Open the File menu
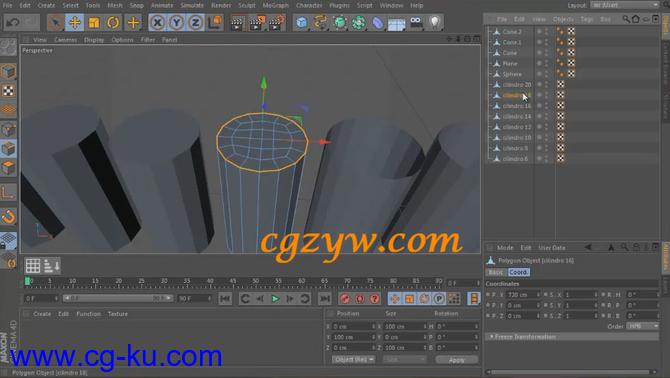 pos(7,6)
